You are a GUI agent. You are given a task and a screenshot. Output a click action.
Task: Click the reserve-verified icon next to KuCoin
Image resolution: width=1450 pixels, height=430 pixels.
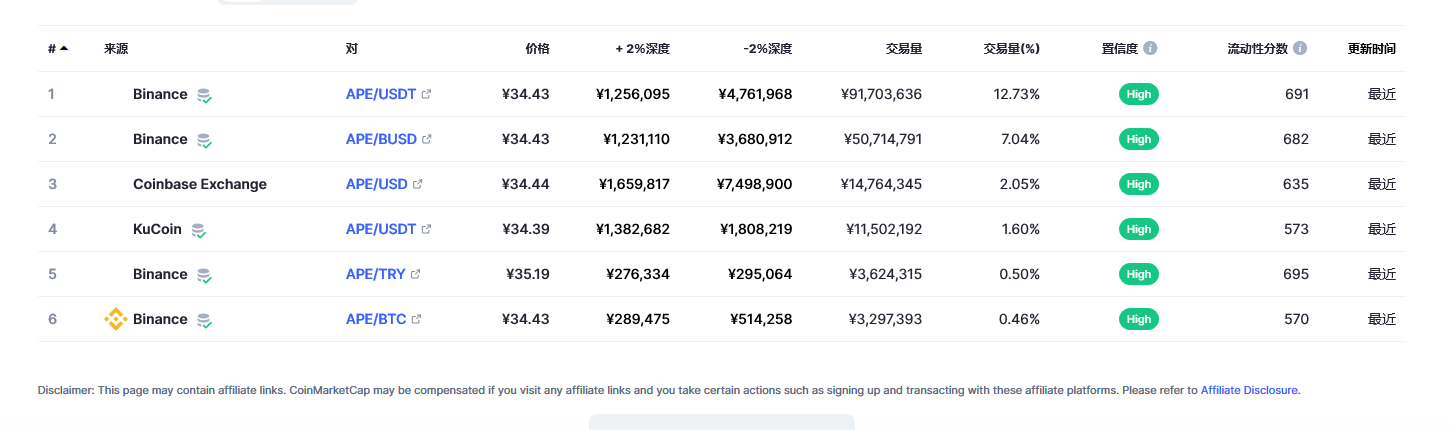pyautogui.click(x=198, y=230)
